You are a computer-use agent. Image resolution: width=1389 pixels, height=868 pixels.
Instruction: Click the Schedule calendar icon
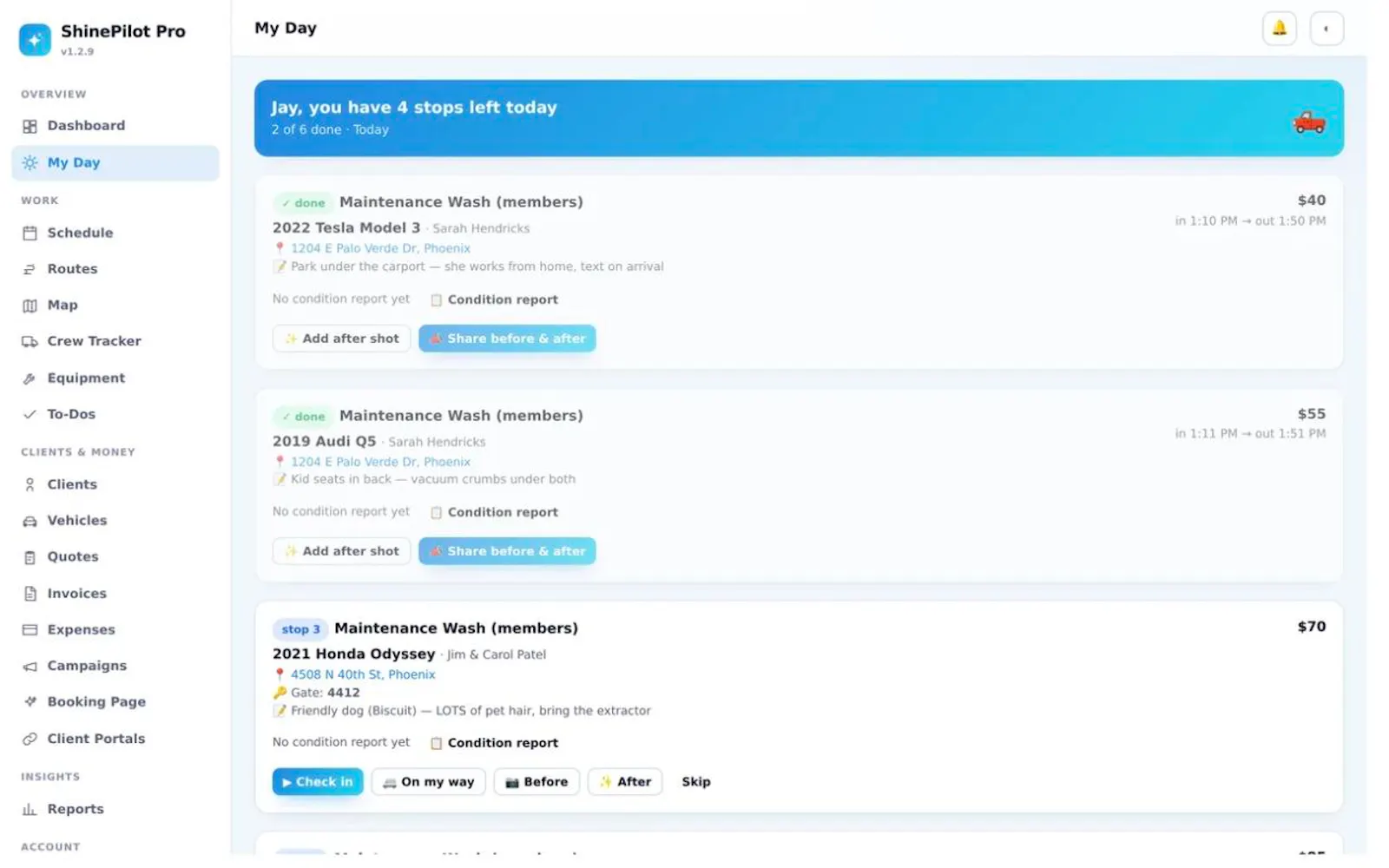[30, 233]
